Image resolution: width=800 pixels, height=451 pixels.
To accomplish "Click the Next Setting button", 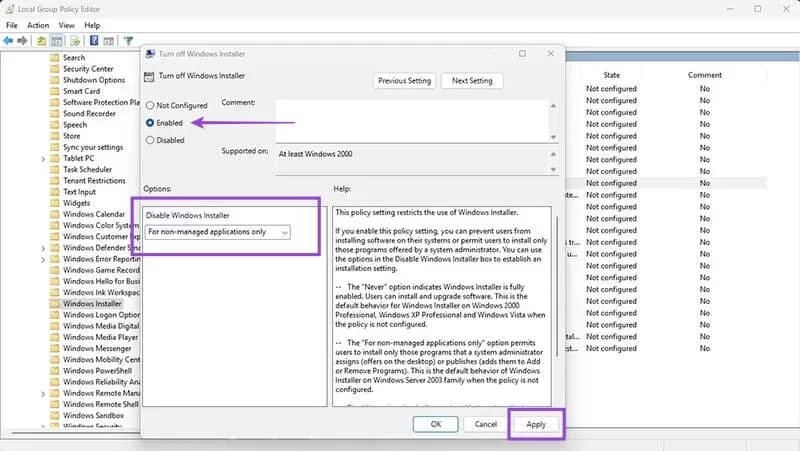I will tap(474, 81).
